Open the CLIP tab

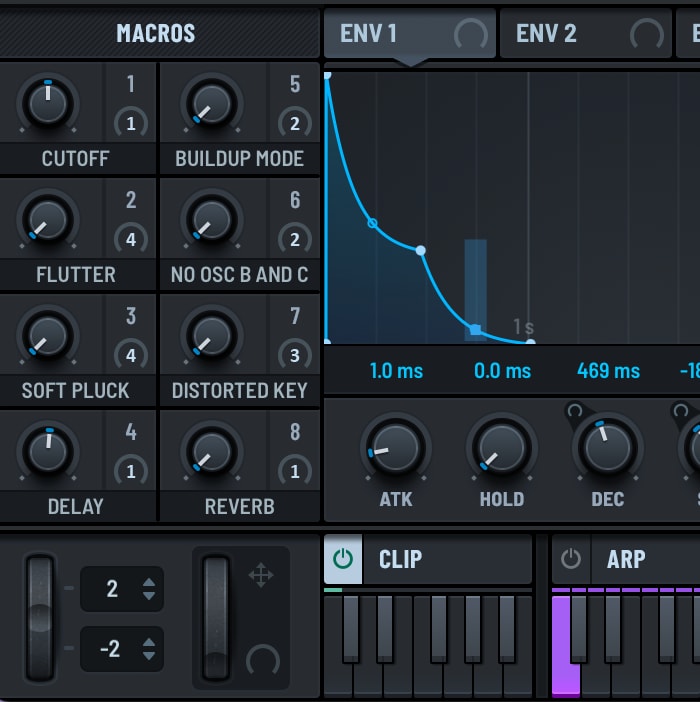[x=447, y=559]
